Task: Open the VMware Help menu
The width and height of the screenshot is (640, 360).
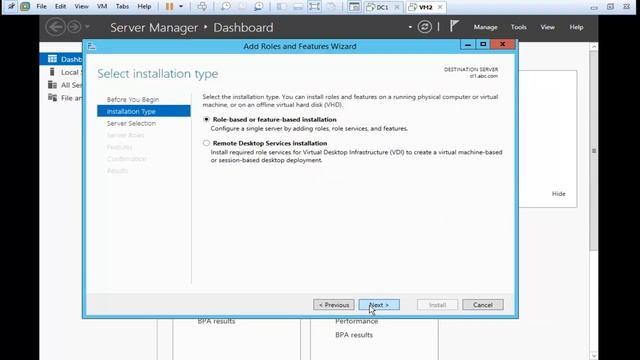Action: (x=144, y=7)
